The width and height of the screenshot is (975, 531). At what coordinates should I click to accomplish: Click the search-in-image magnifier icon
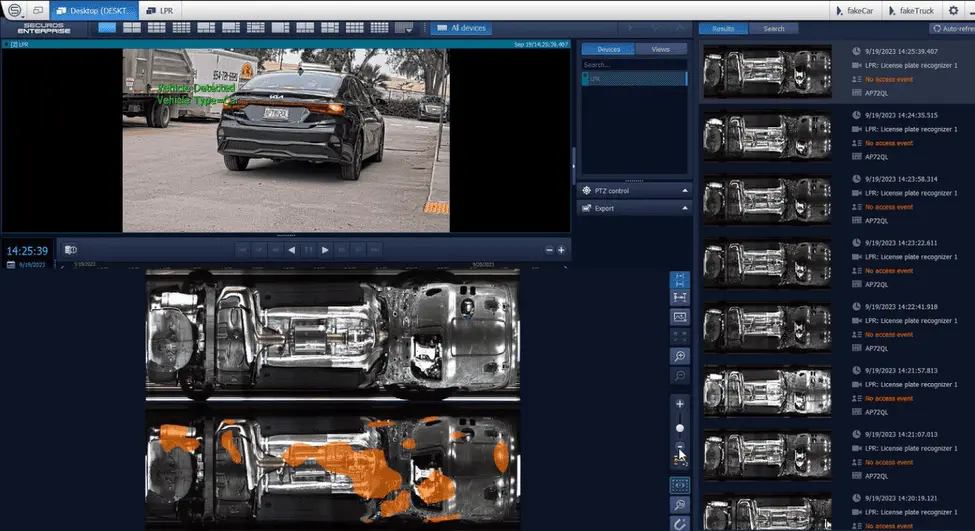pos(680,505)
